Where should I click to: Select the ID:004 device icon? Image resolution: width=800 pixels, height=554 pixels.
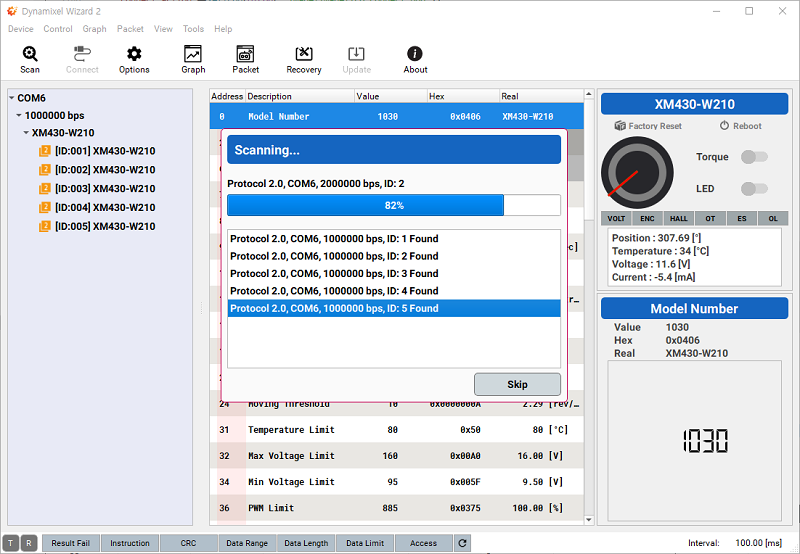pos(45,208)
